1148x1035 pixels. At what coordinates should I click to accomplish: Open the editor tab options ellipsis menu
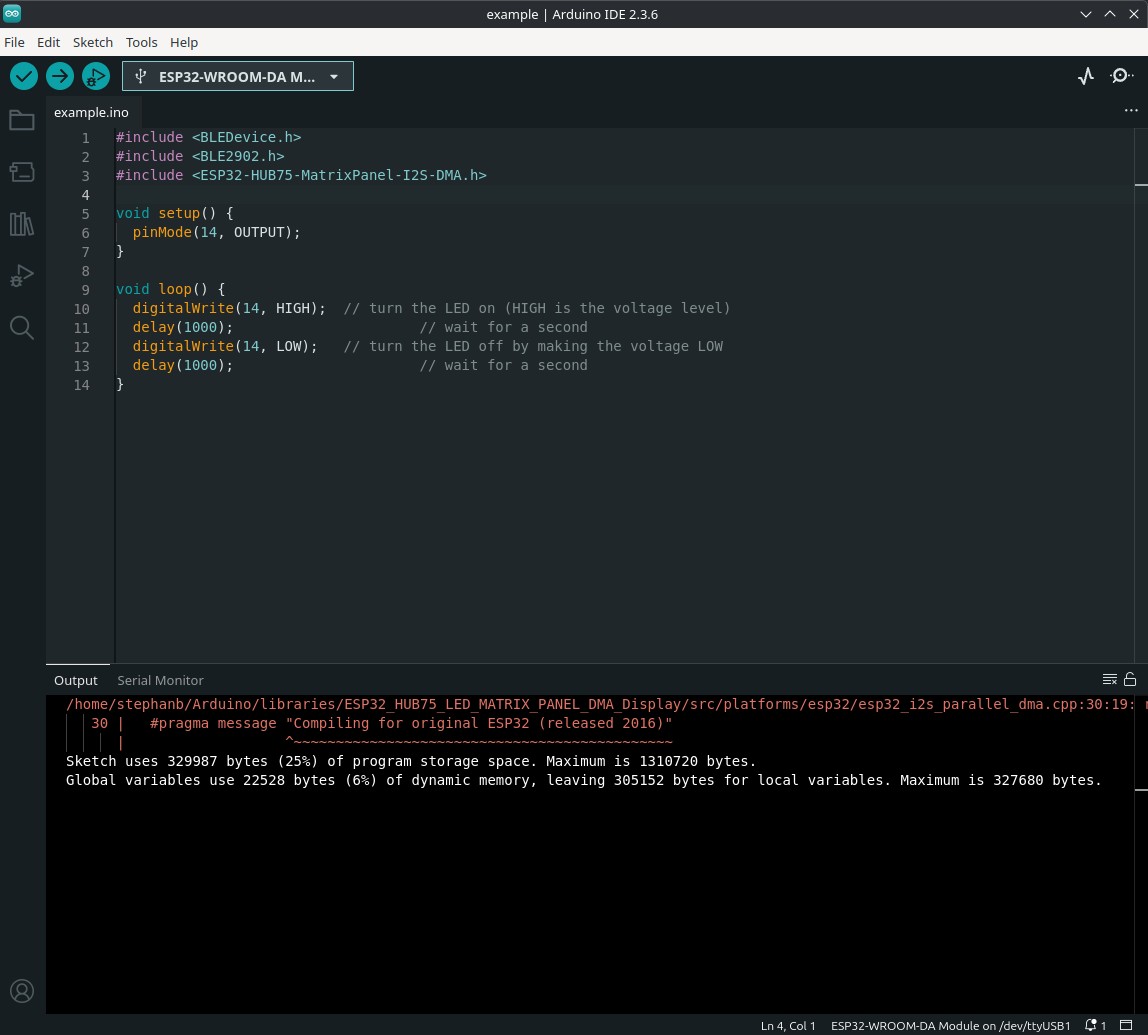coord(1131,110)
